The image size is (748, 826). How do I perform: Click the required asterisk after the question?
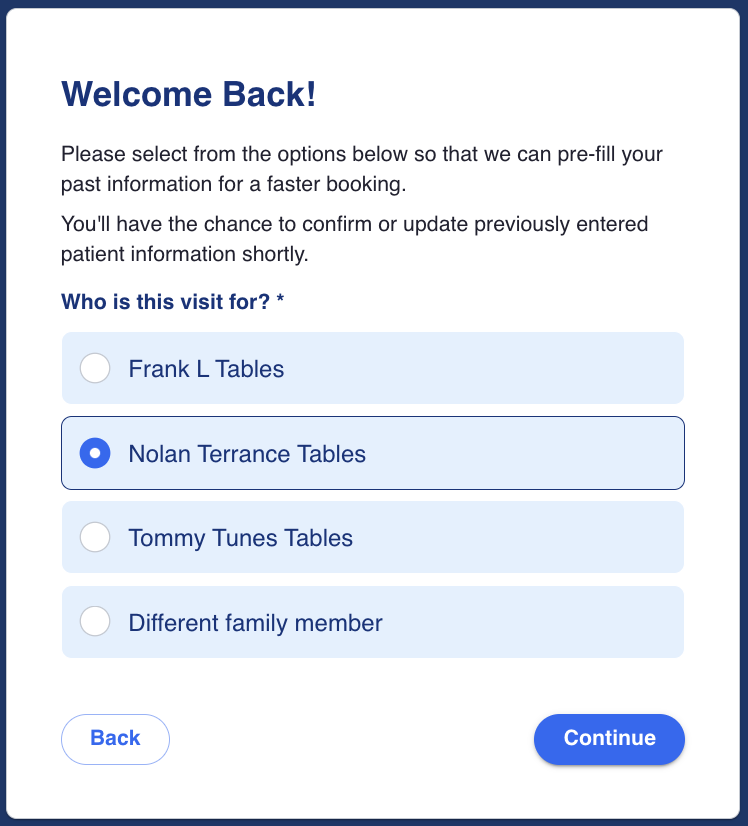281,301
